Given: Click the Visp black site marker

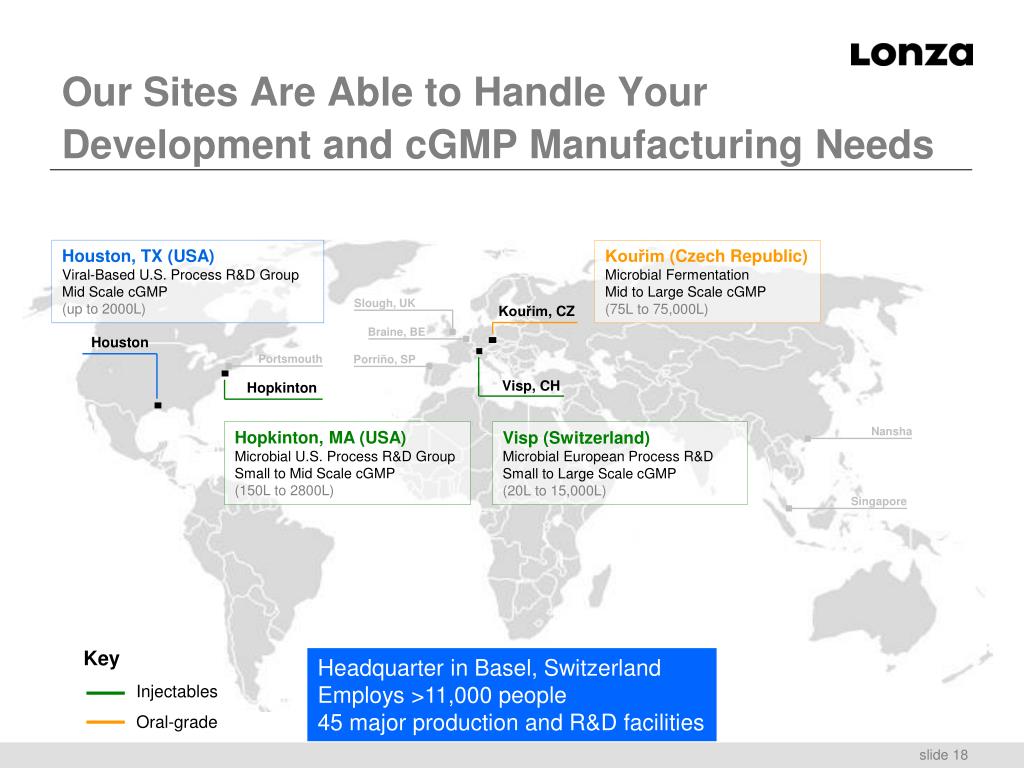Looking at the screenshot, I should point(479,351).
